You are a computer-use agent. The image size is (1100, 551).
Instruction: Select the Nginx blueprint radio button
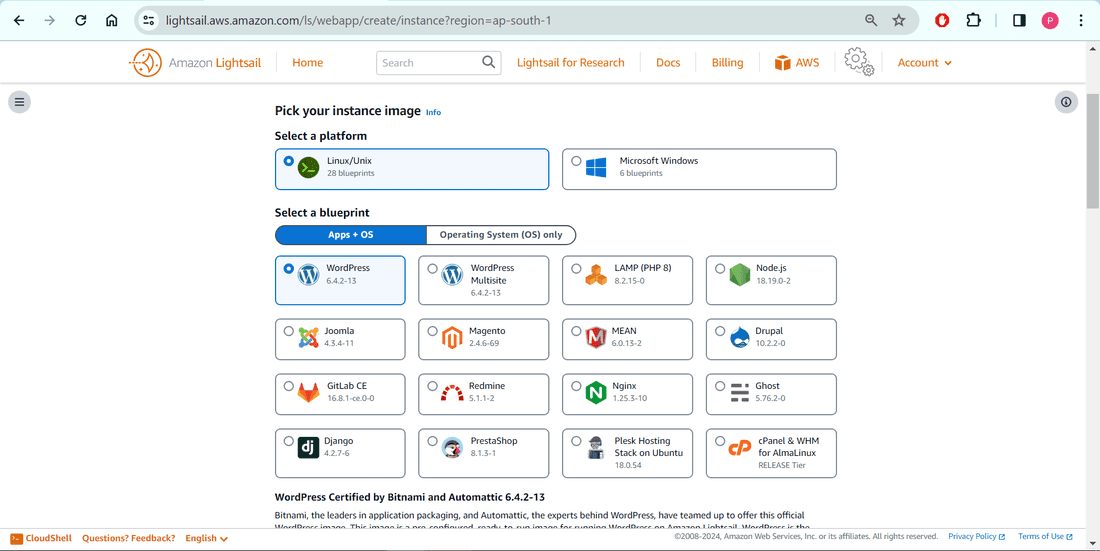576,386
